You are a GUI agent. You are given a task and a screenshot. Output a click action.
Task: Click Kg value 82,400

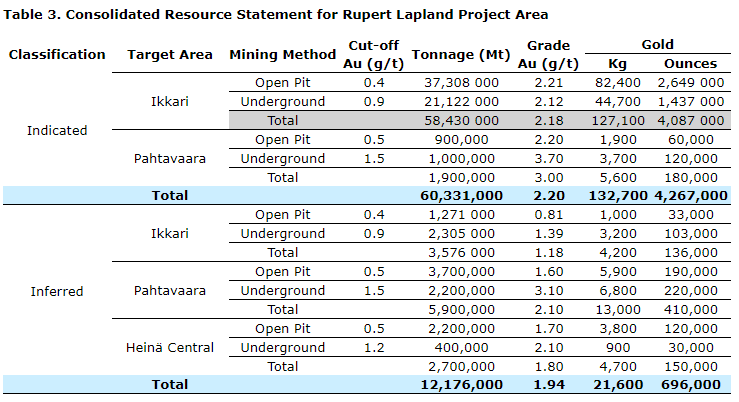click(x=617, y=83)
